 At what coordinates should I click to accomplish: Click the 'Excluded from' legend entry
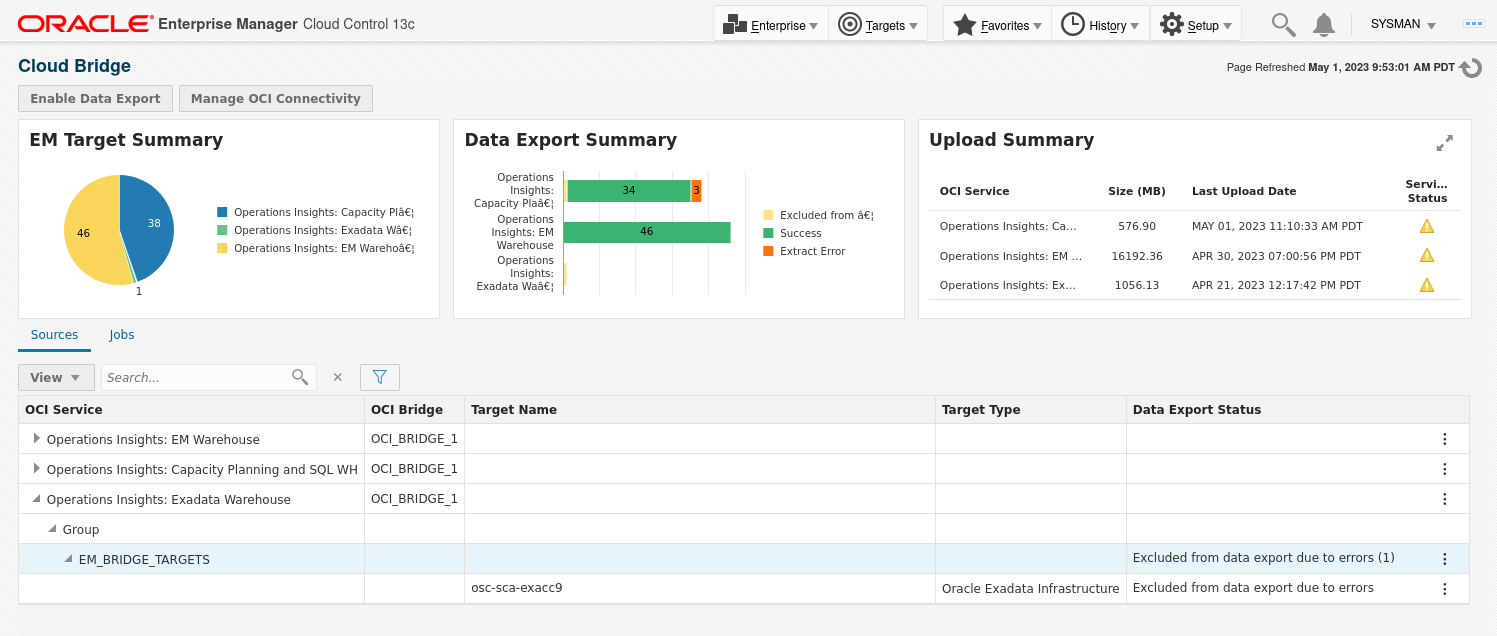click(x=818, y=215)
